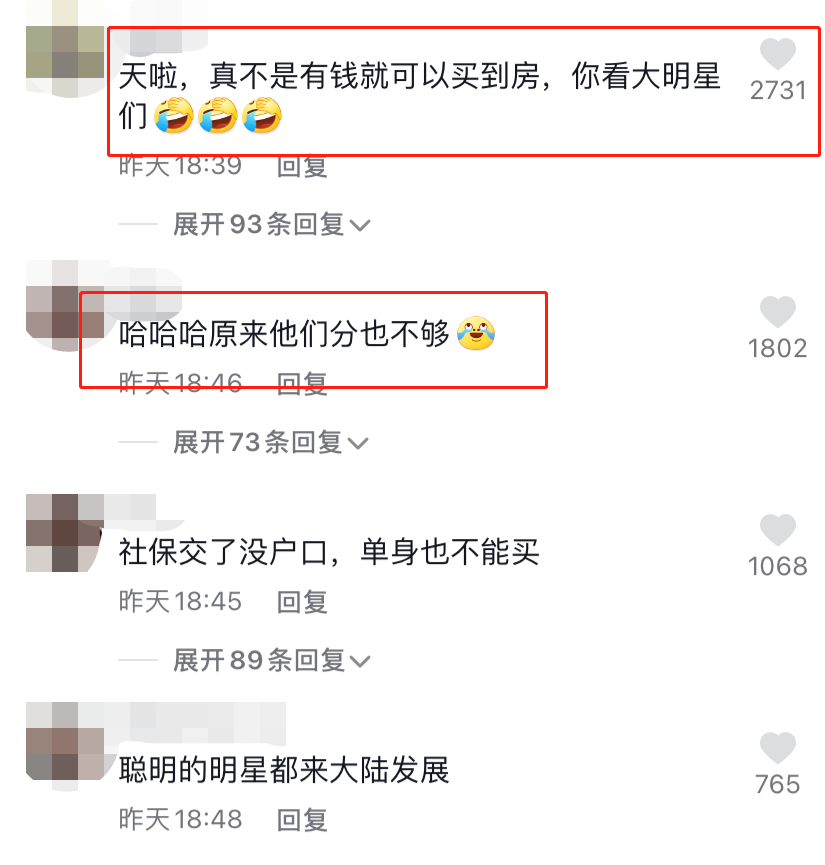
Task: Expand the 93 replies thread
Action: 271,225
